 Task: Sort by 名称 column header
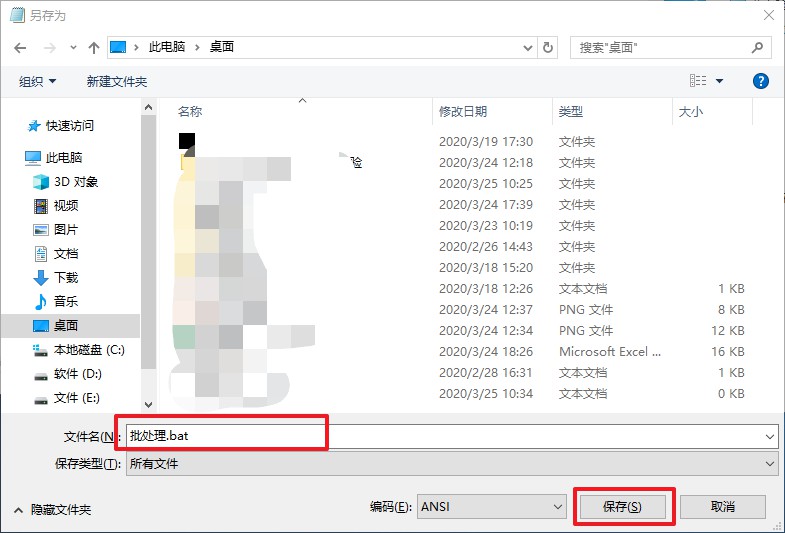pos(190,112)
